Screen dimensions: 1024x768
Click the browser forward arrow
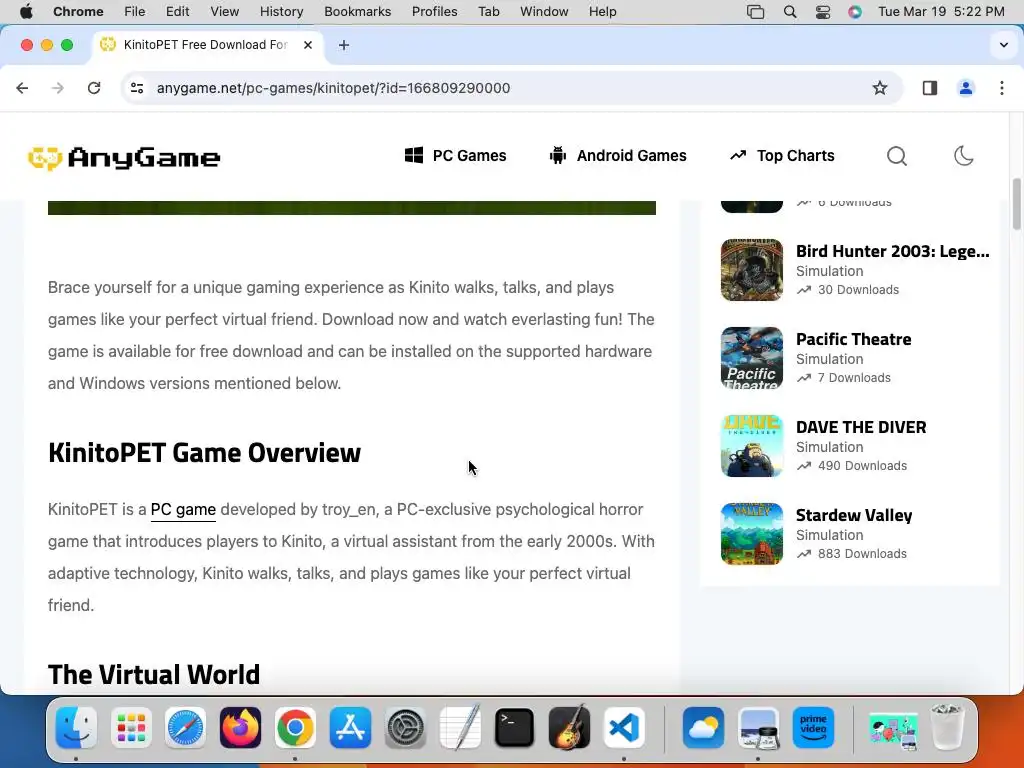click(x=58, y=88)
